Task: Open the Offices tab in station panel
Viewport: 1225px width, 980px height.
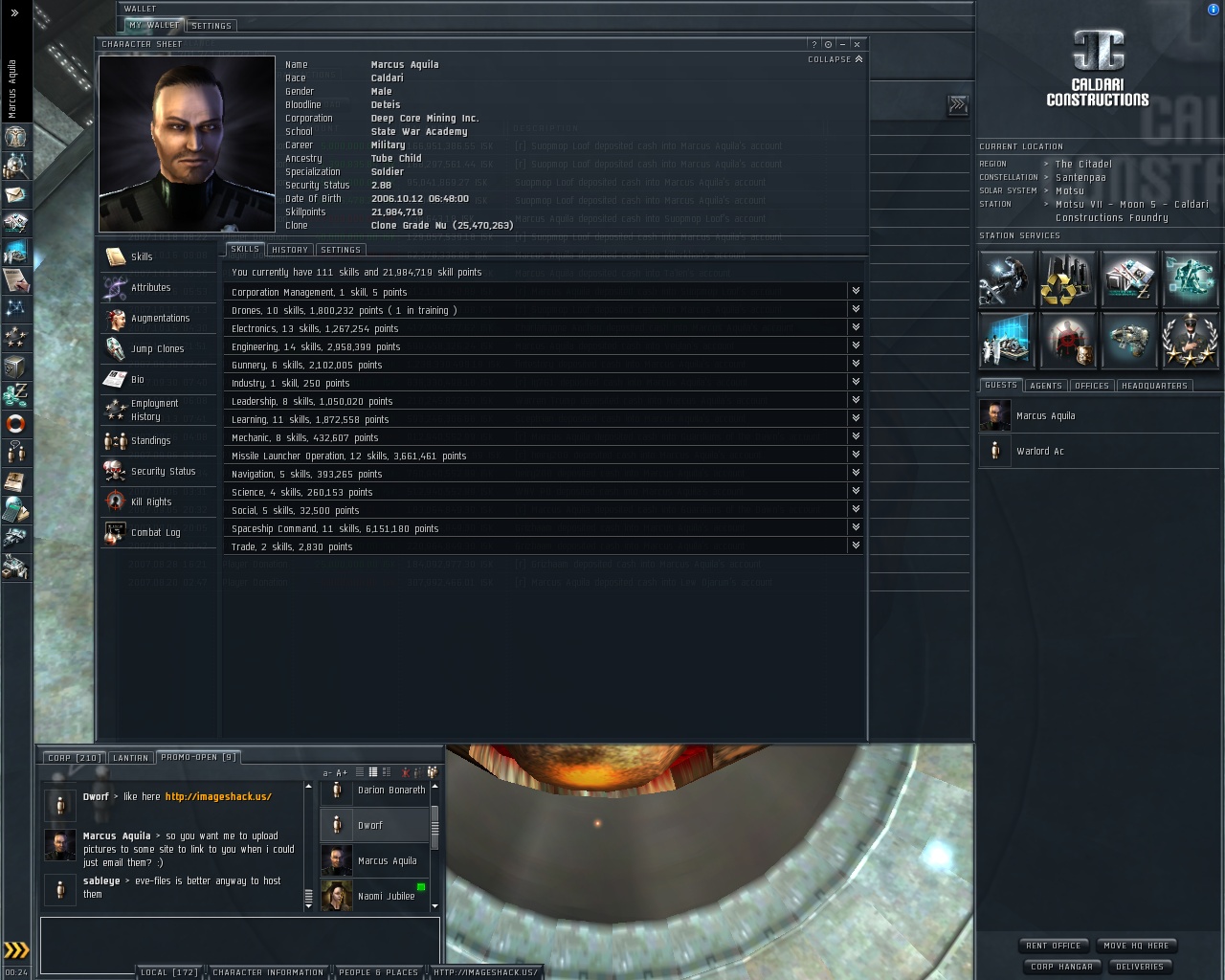Action: [1092, 386]
